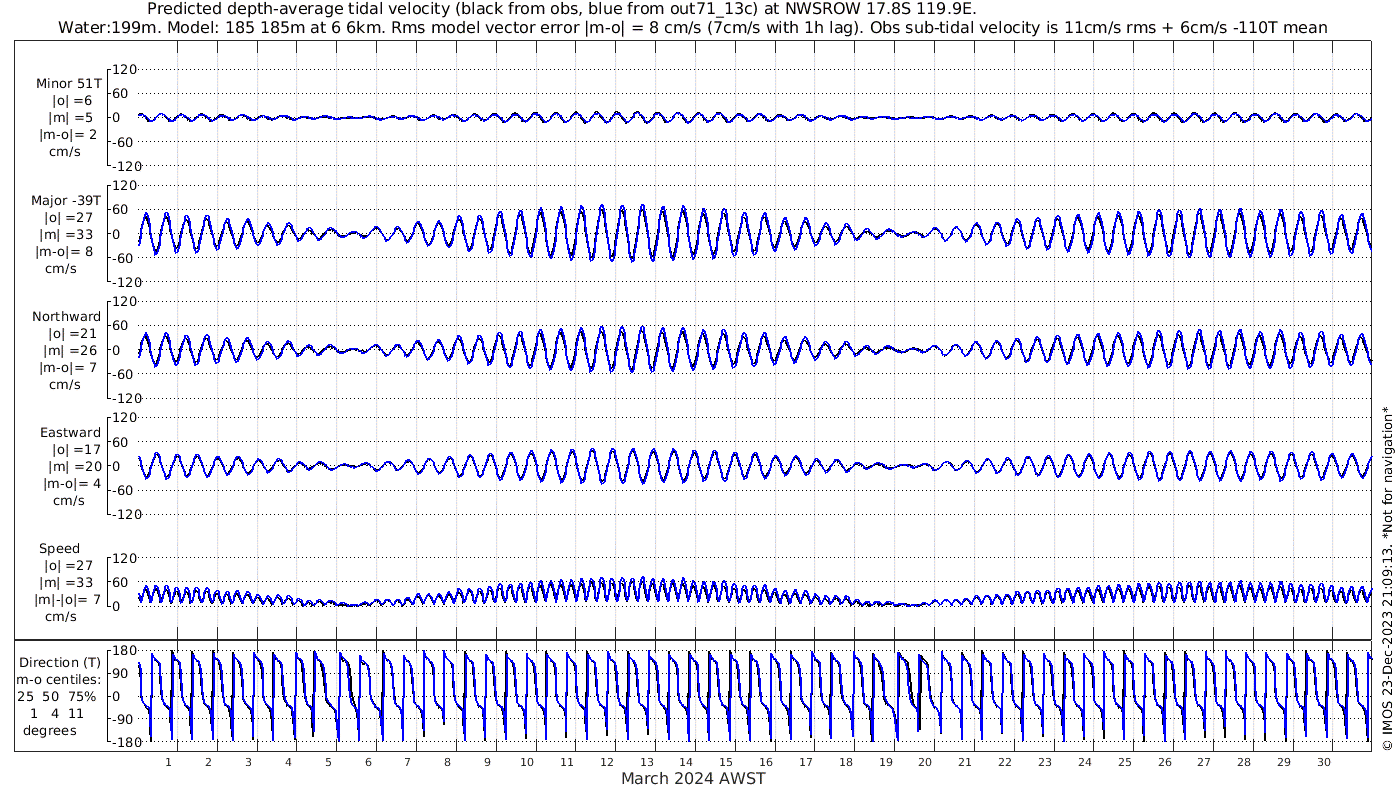Click the "Major -39T" panel label
The height and width of the screenshot is (800, 1400).
pyautogui.click(x=66, y=200)
